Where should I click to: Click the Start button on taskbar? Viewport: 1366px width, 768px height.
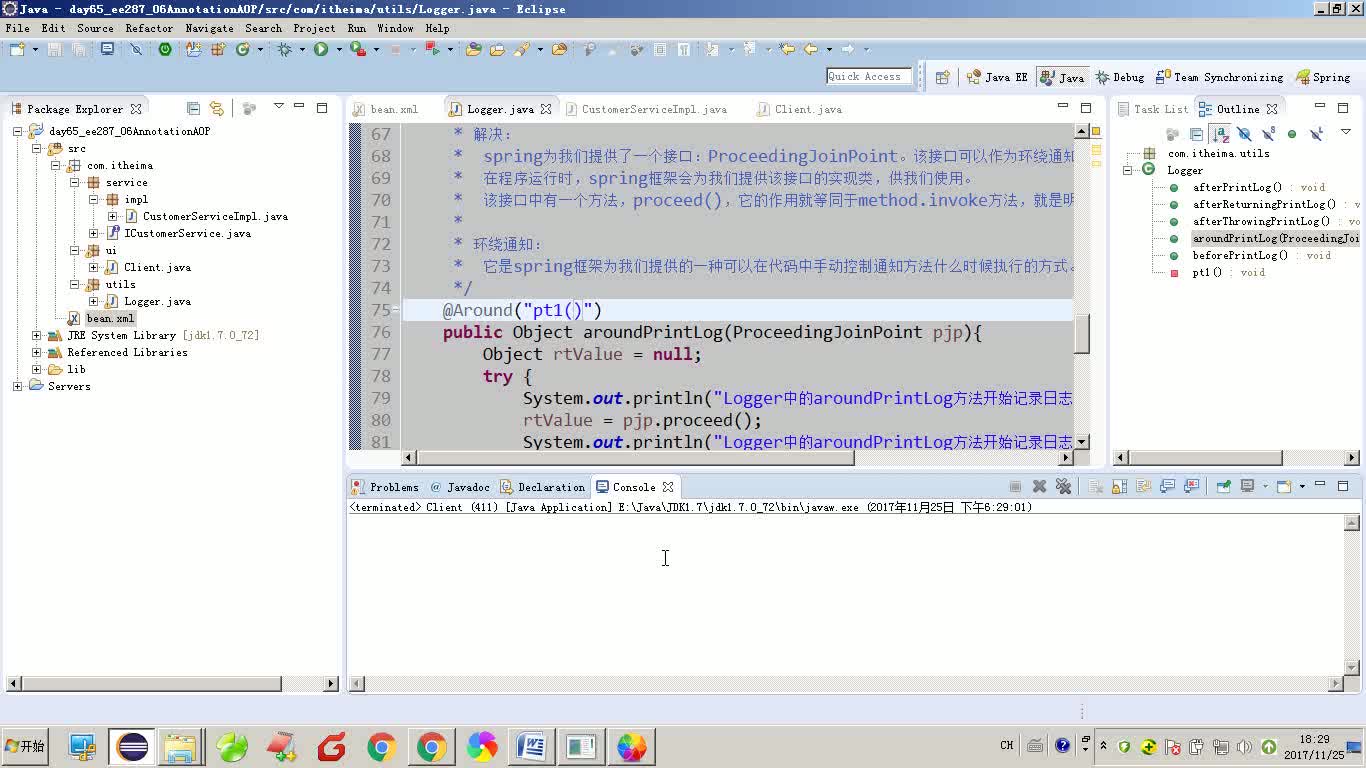[25, 746]
